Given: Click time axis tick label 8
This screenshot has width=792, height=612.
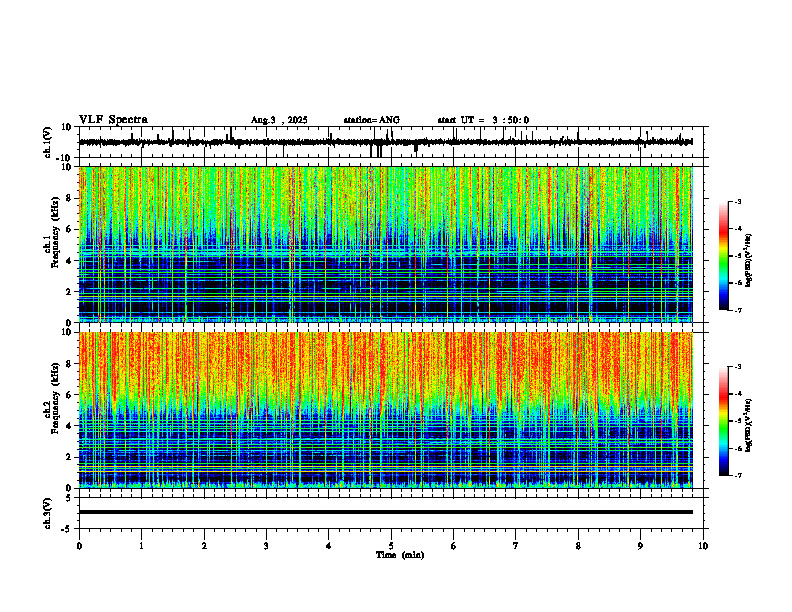Looking at the screenshot, I should [x=578, y=546].
